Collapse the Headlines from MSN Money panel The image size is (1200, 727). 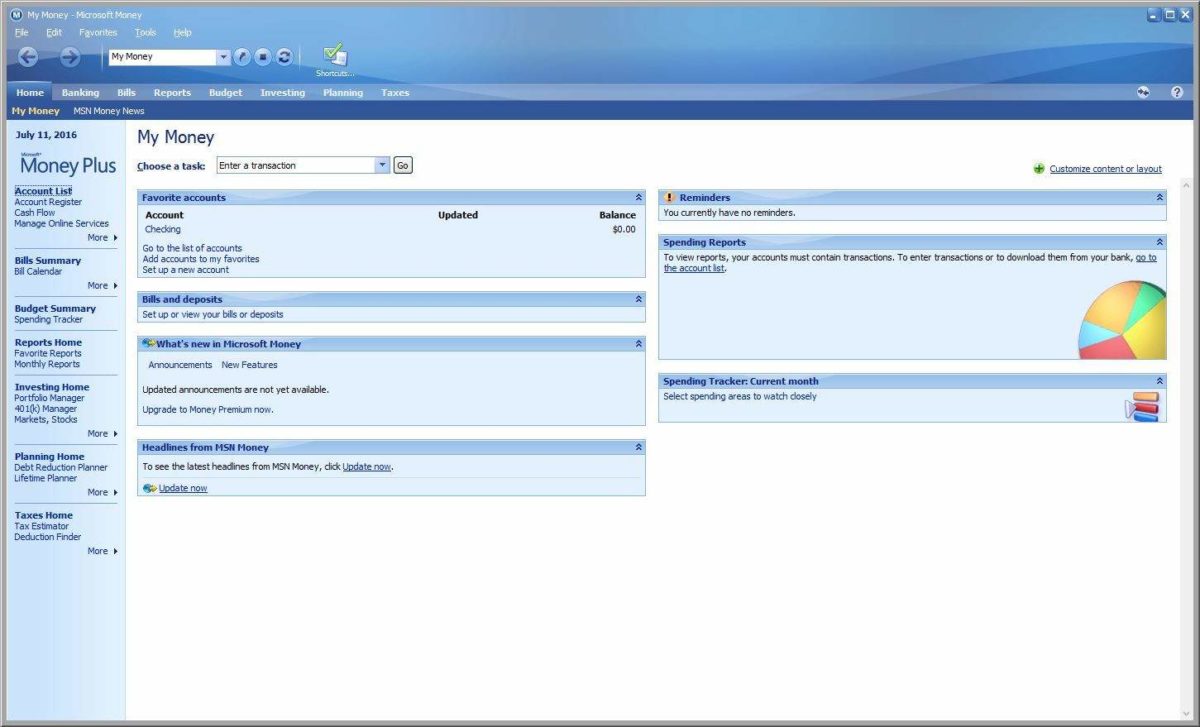click(638, 448)
